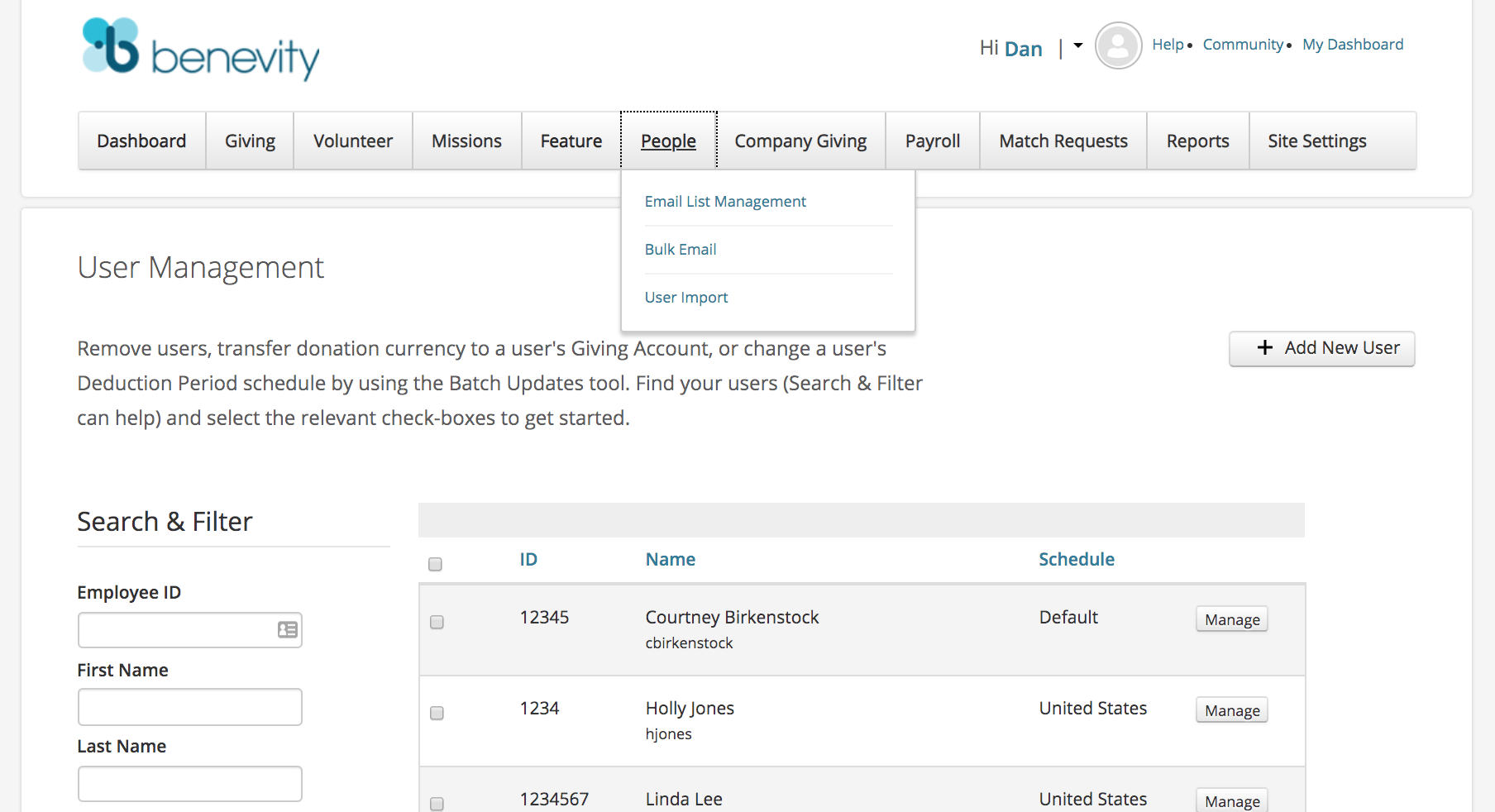Select the Match Requests tab

[x=1063, y=141]
